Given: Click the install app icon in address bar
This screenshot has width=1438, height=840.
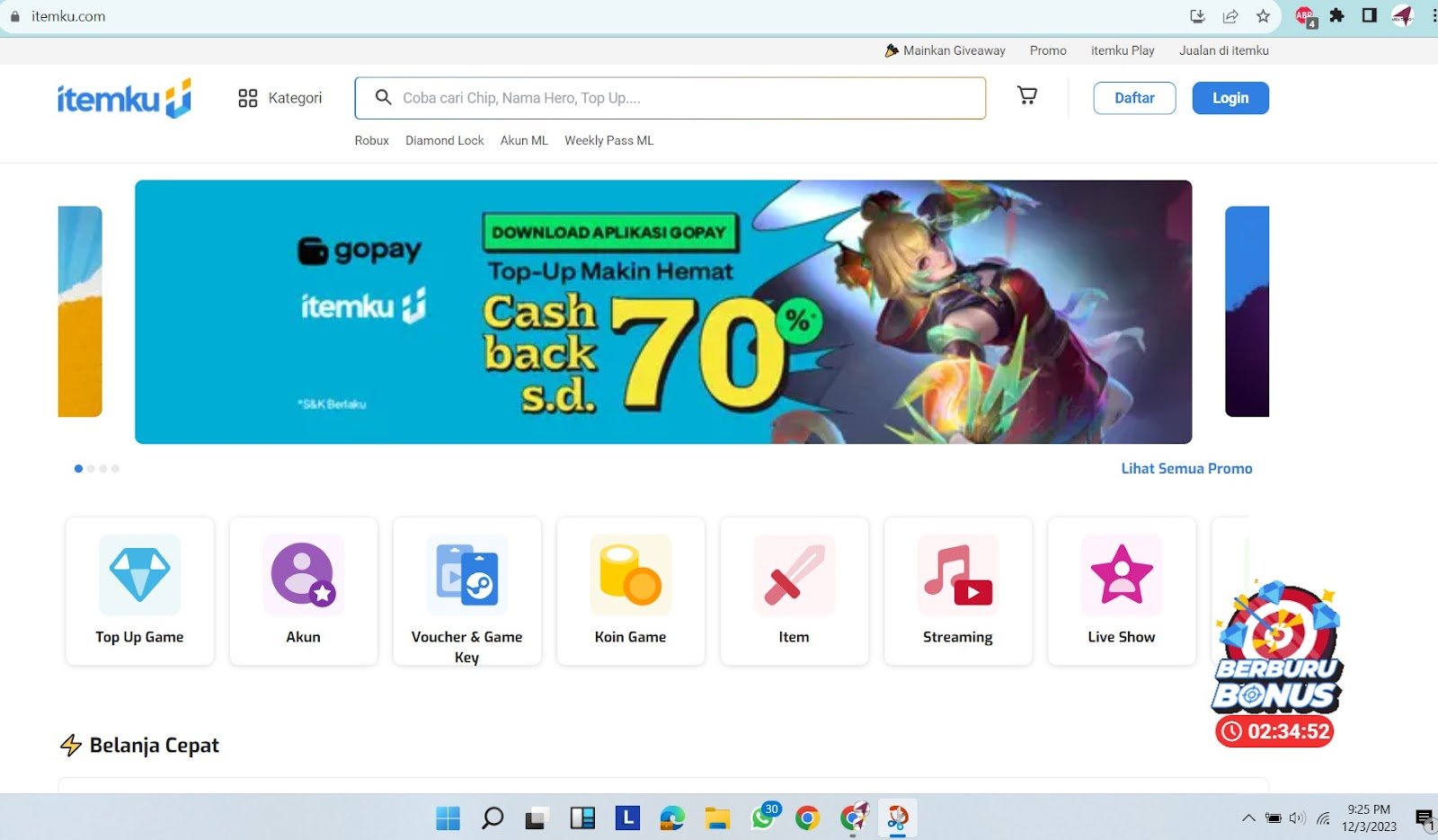Looking at the screenshot, I should point(1197,16).
